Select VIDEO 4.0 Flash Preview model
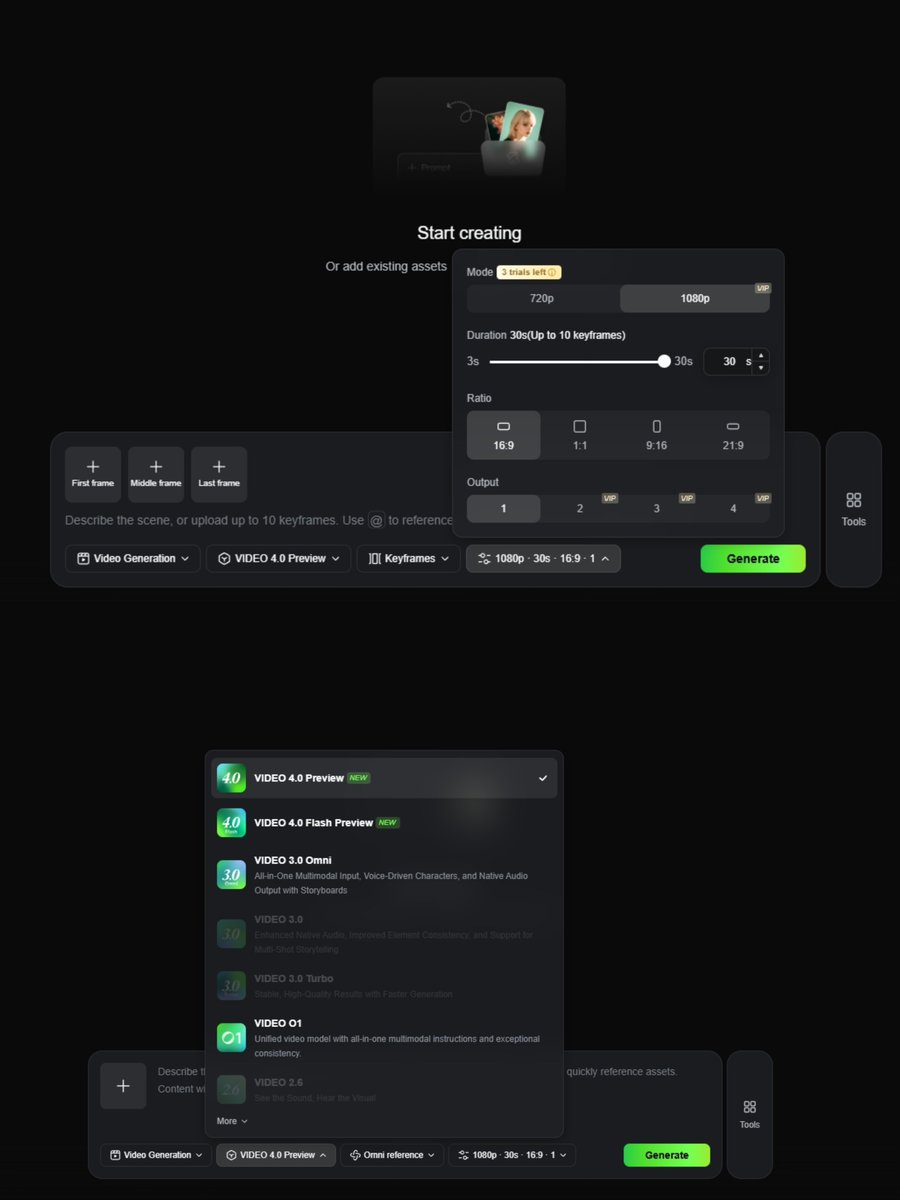This screenshot has width=900, height=1200. [x=384, y=823]
